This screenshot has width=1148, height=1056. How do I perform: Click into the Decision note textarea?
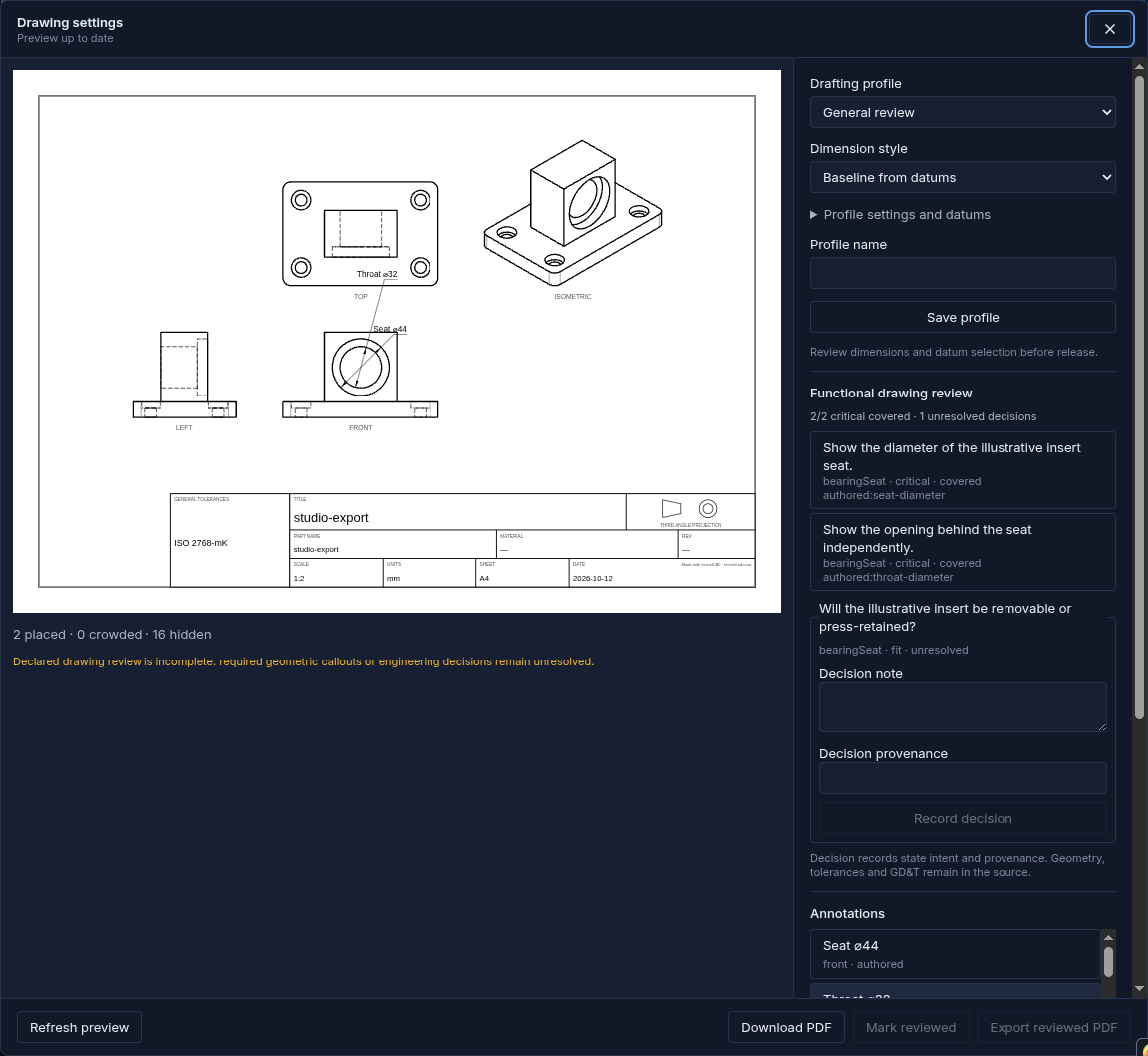point(962,707)
